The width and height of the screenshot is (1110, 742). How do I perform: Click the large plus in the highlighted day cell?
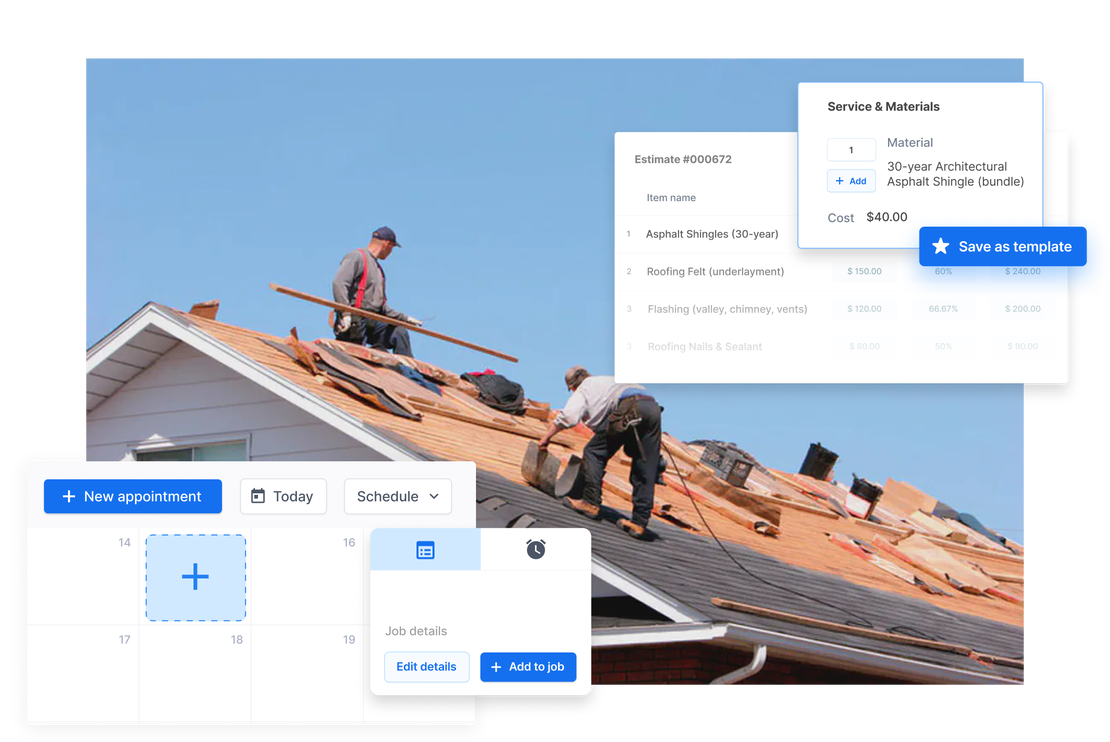coord(195,576)
